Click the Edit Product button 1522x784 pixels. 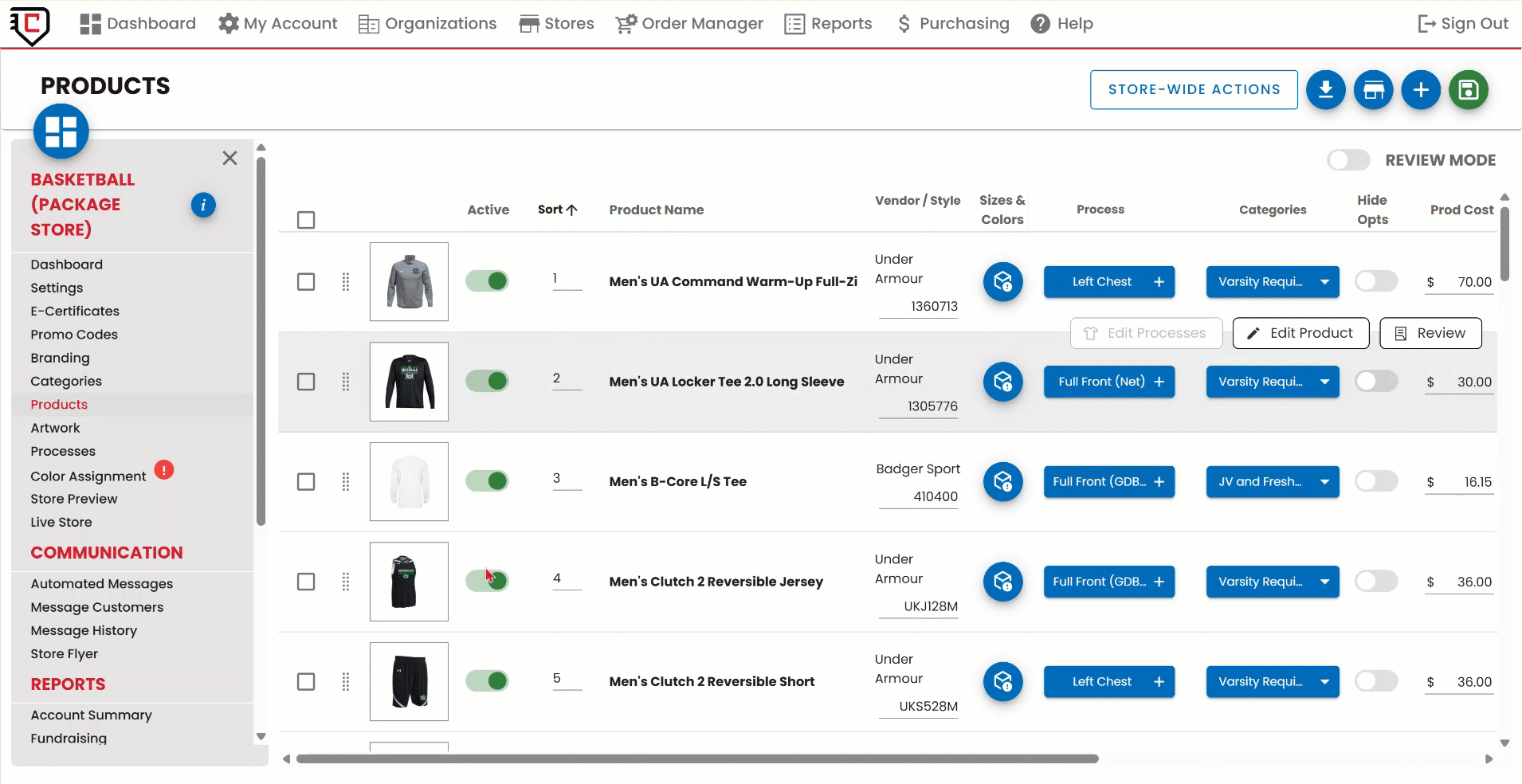coord(1300,333)
